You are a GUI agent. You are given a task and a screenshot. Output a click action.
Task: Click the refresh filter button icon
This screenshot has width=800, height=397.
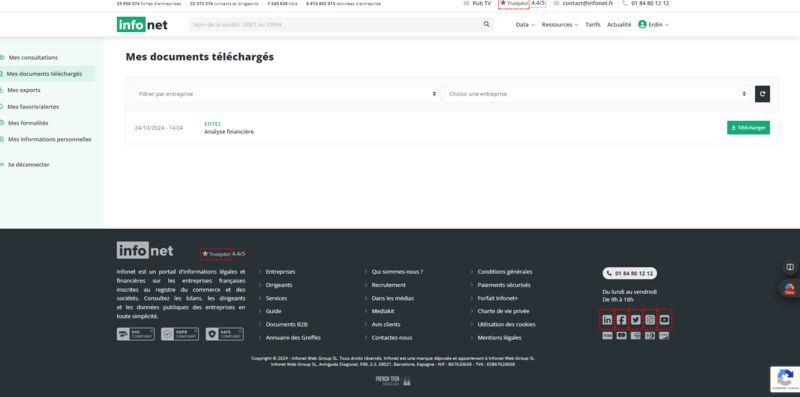coord(762,94)
